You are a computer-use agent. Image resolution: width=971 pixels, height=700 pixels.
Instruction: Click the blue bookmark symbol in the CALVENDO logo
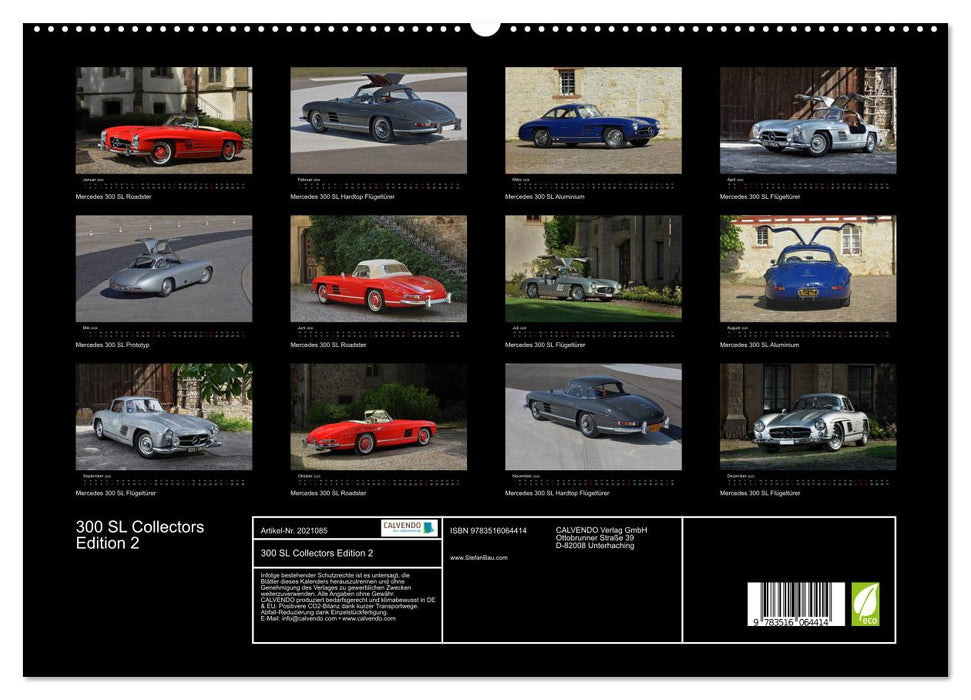[x=428, y=528]
